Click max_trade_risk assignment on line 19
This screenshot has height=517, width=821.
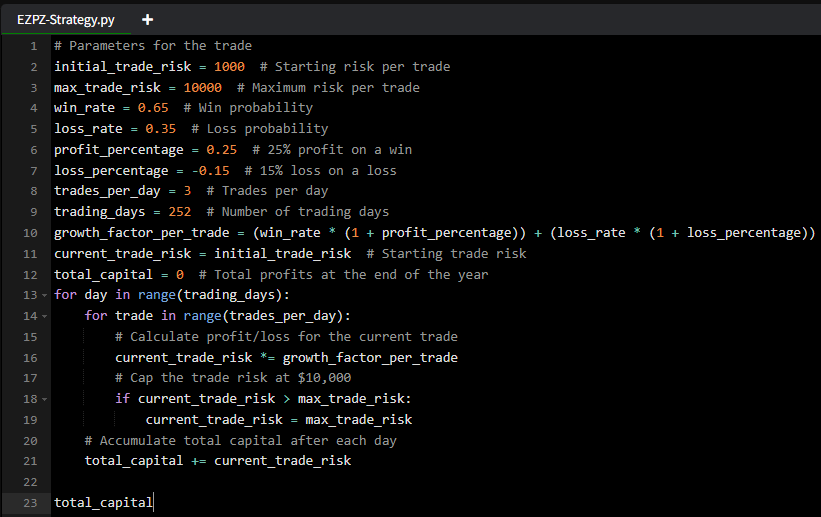click(359, 420)
